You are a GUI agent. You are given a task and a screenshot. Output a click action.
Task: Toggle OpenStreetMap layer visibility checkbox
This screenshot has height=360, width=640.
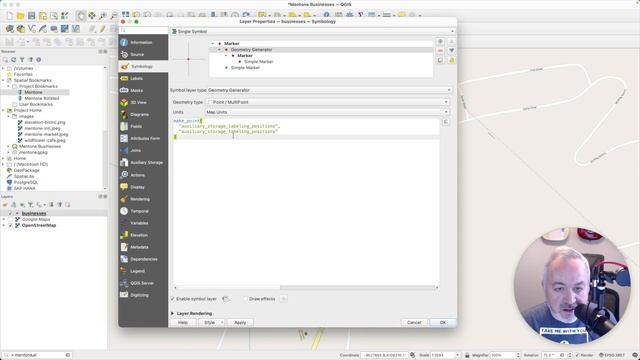tap(10, 225)
